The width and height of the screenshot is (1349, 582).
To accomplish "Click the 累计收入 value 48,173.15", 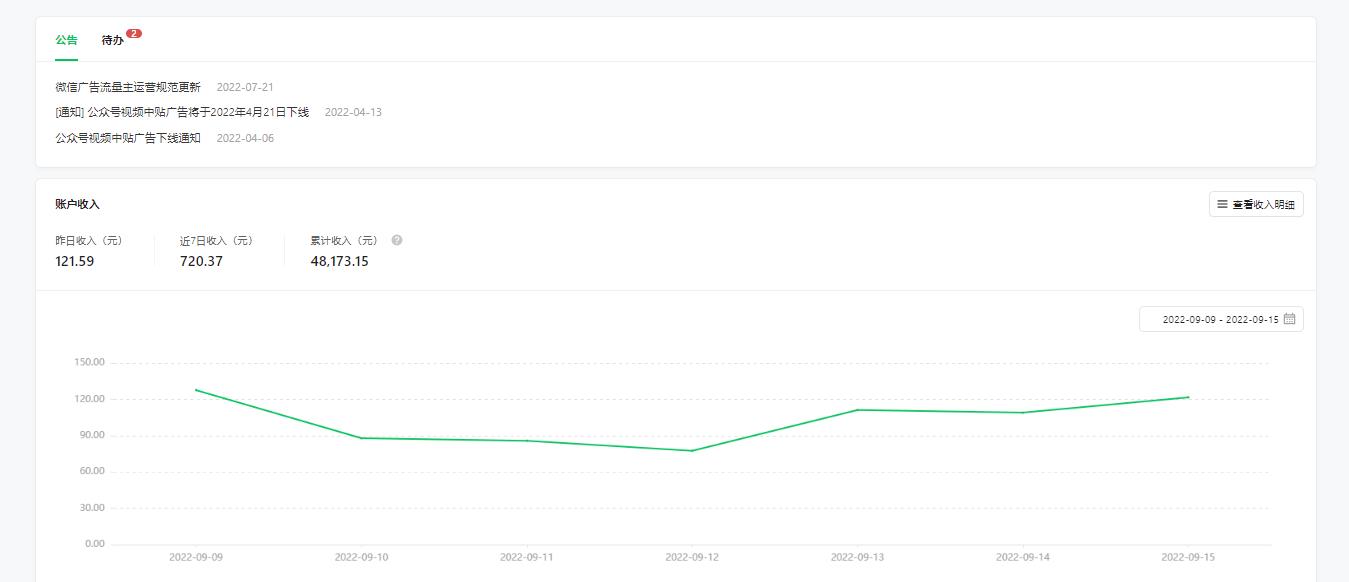I will tap(339, 262).
